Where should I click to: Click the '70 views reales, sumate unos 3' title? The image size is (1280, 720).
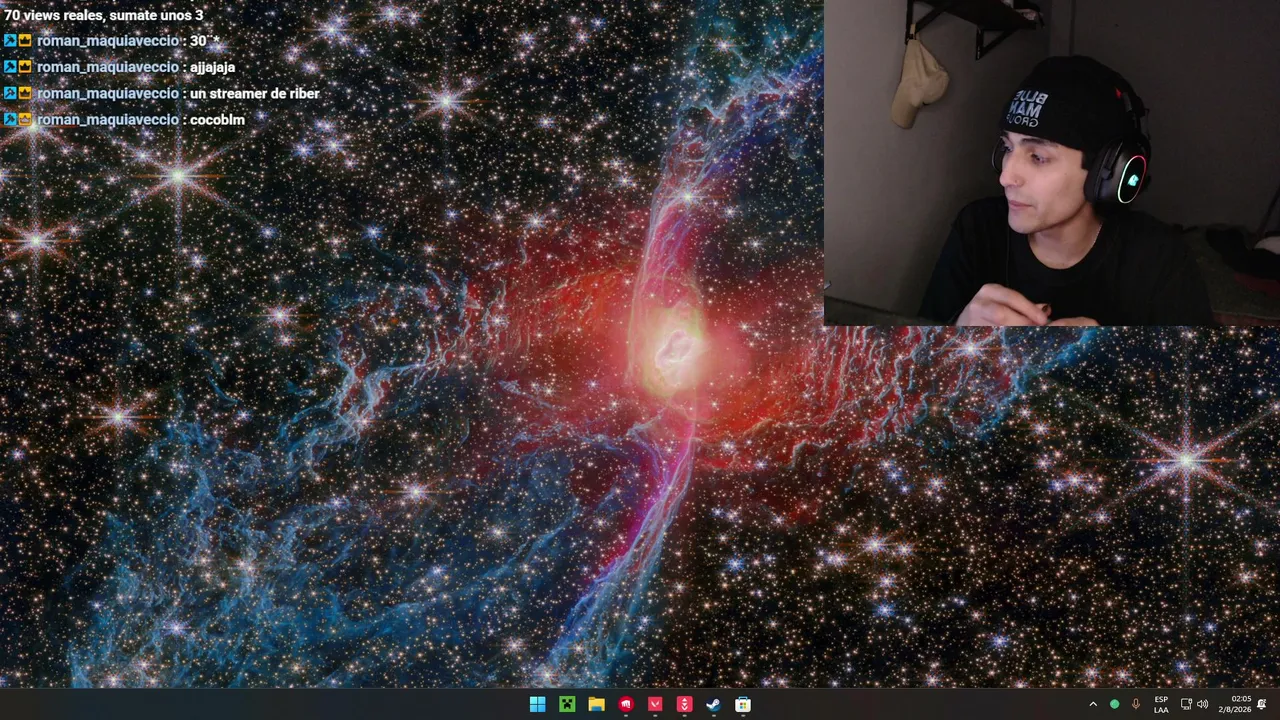pyautogui.click(x=103, y=15)
